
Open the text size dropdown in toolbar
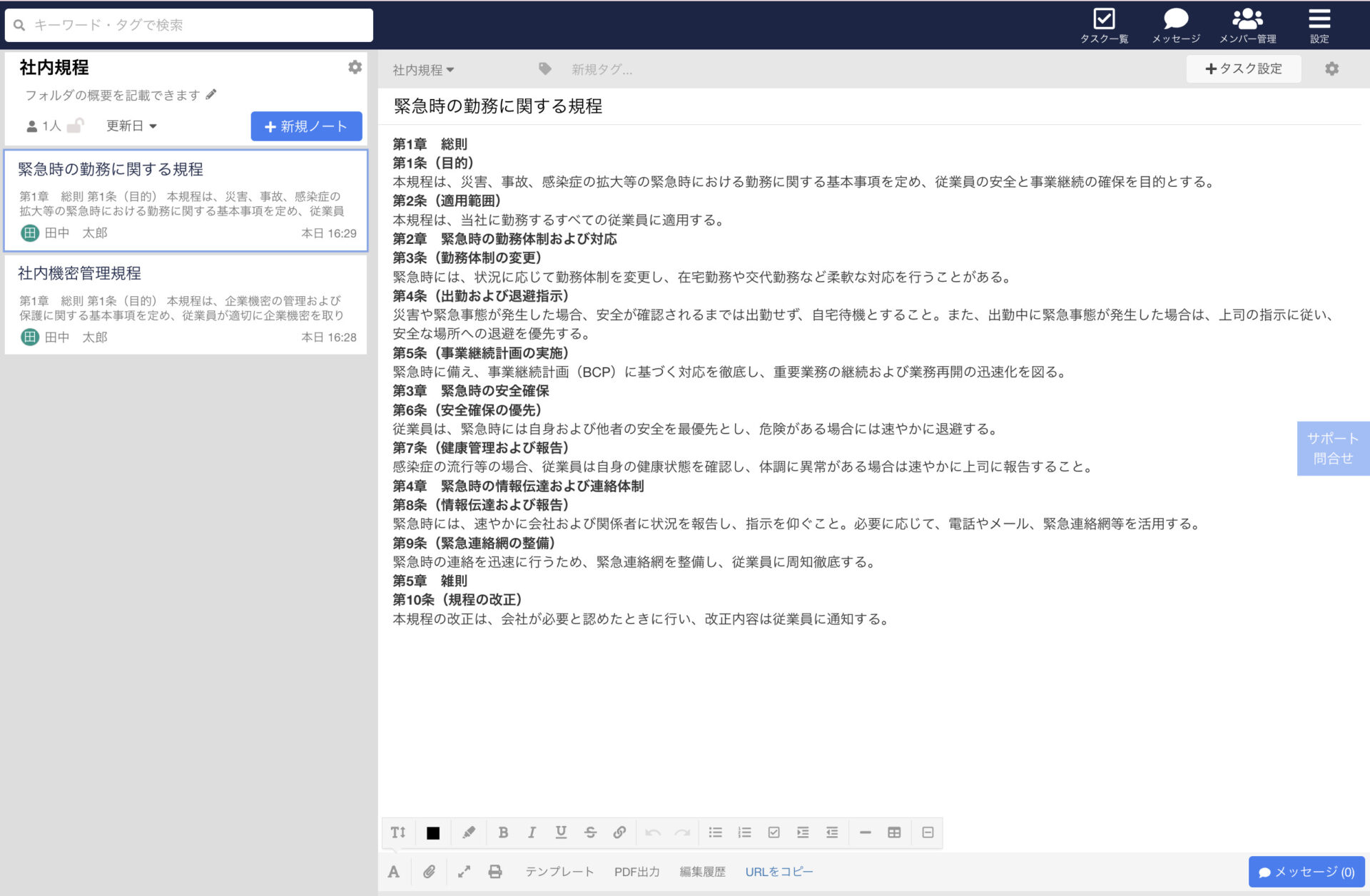pyautogui.click(x=397, y=832)
